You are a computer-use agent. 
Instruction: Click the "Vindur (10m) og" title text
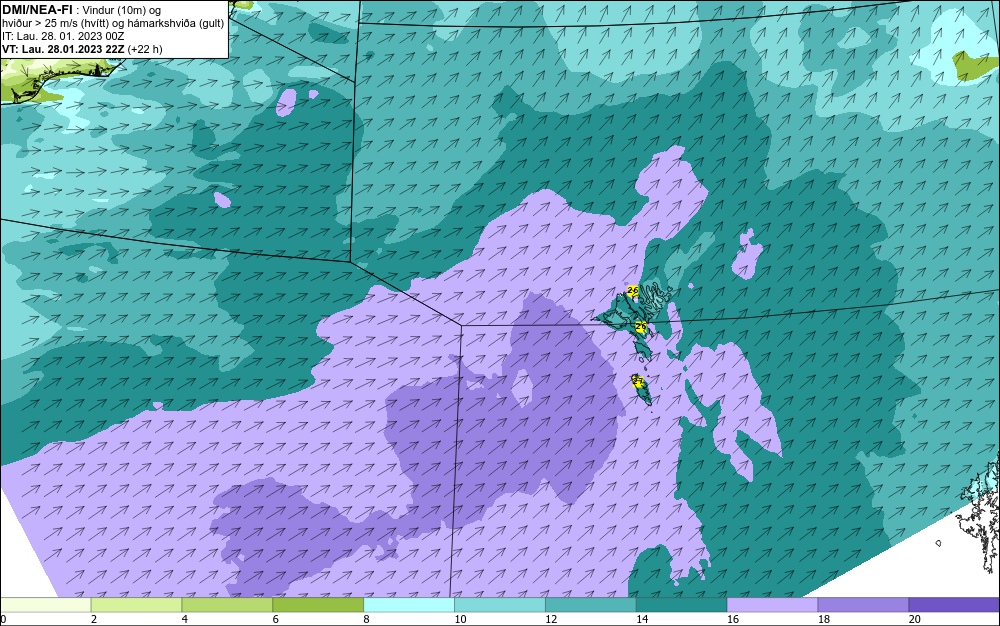[x=122, y=10]
